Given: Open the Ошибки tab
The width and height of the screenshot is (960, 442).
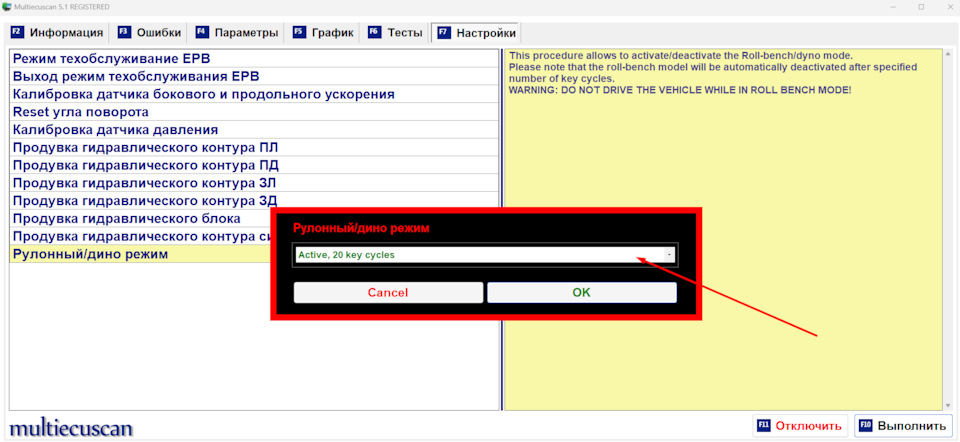Looking at the screenshot, I should [x=149, y=32].
